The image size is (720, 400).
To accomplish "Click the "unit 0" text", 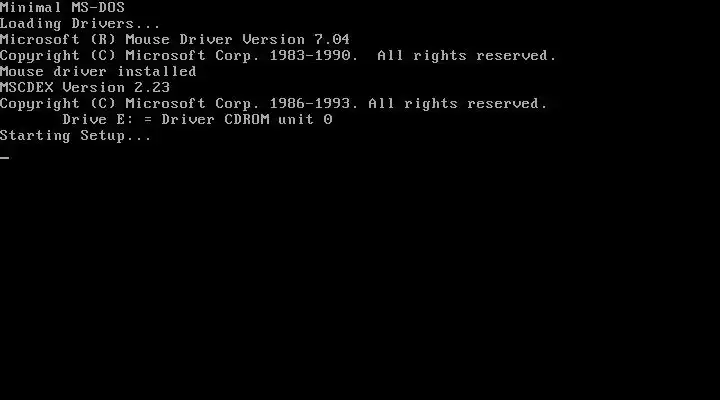I will (305, 119).
